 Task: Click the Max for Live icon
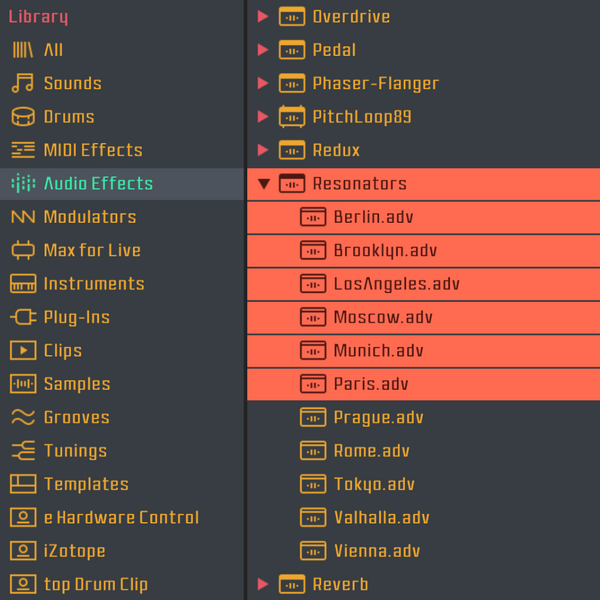pyautogui.click(x=22, y=250)
